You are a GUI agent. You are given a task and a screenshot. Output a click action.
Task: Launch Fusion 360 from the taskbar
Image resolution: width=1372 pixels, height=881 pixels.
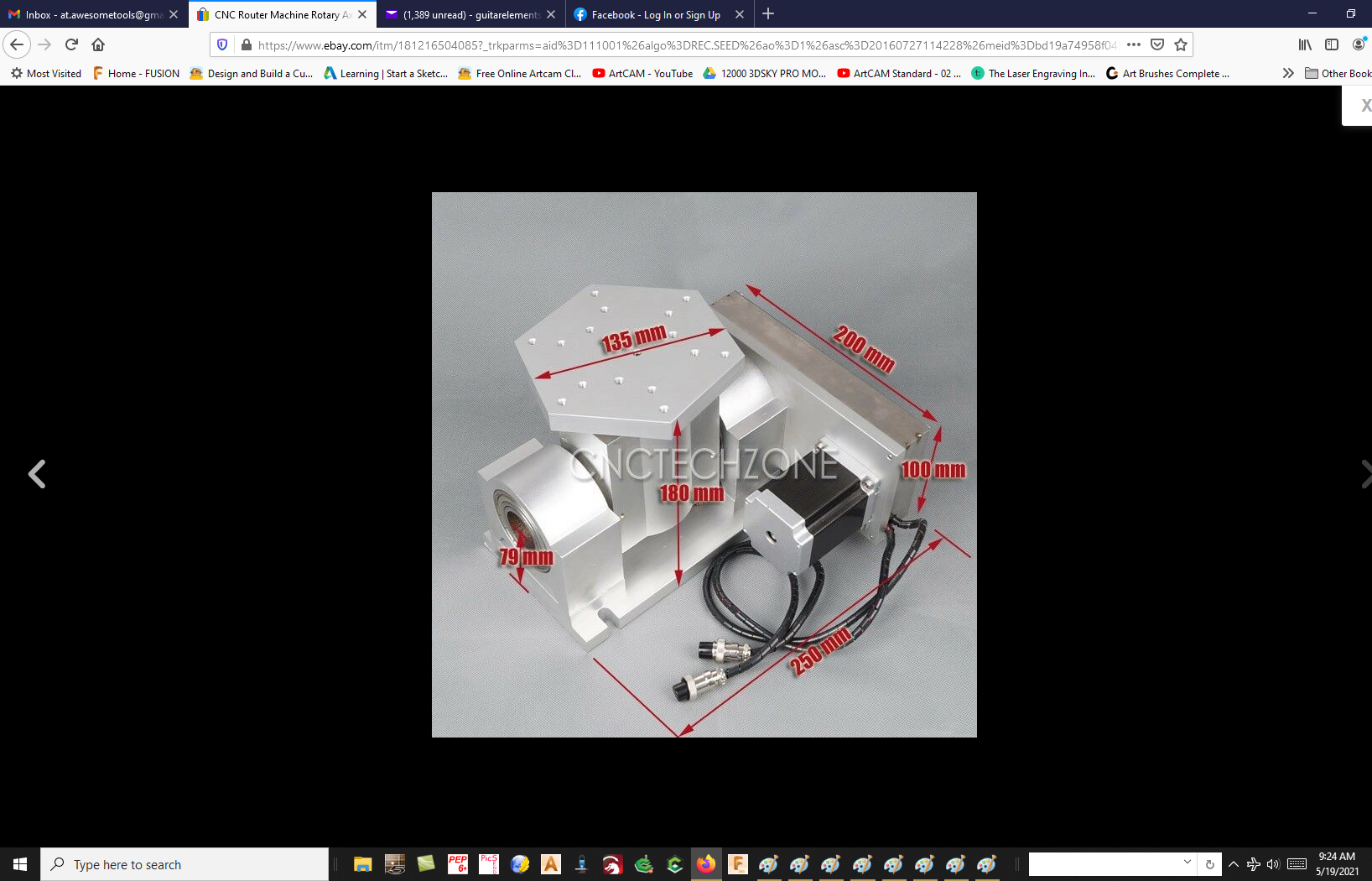click(x=737, y=863)
